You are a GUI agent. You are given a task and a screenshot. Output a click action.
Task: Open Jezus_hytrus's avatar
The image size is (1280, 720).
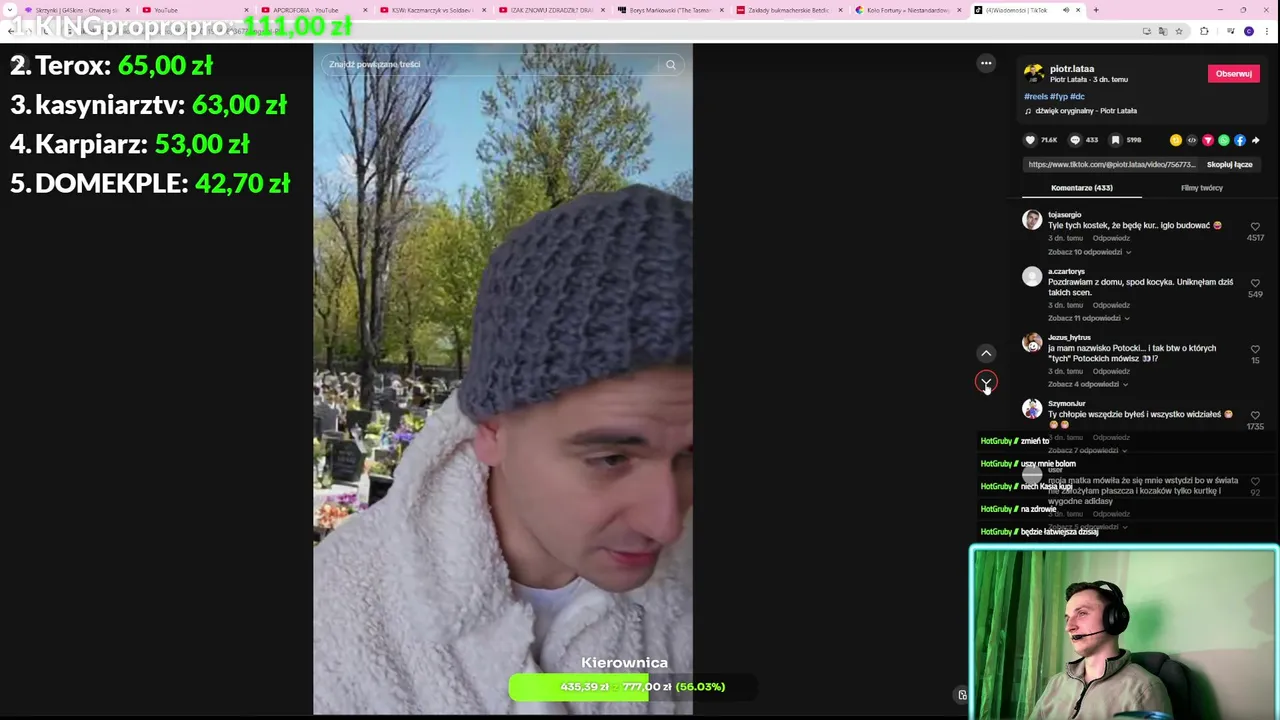1032,343
